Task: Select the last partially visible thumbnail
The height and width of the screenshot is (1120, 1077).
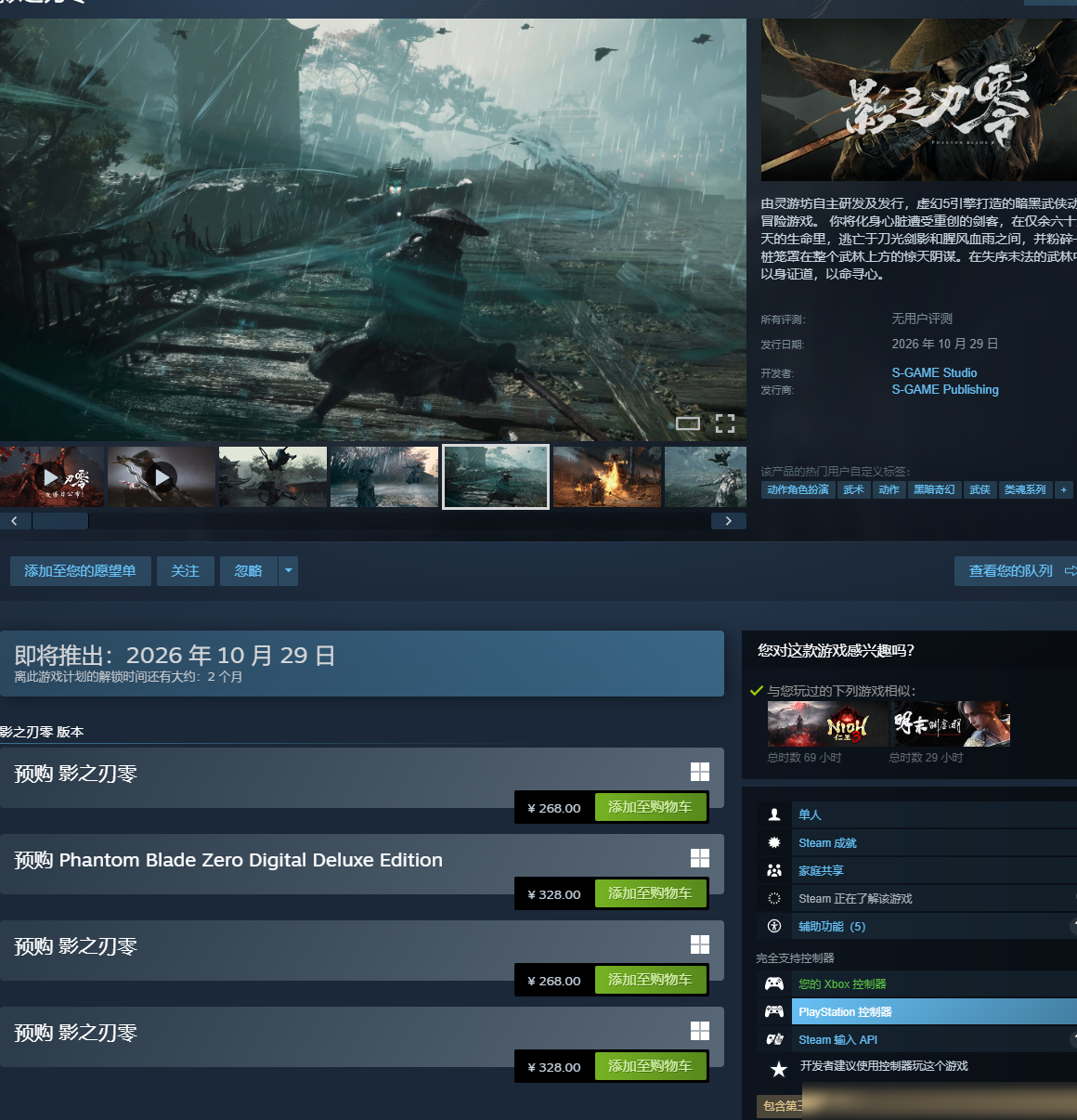Action: point(706,477)
